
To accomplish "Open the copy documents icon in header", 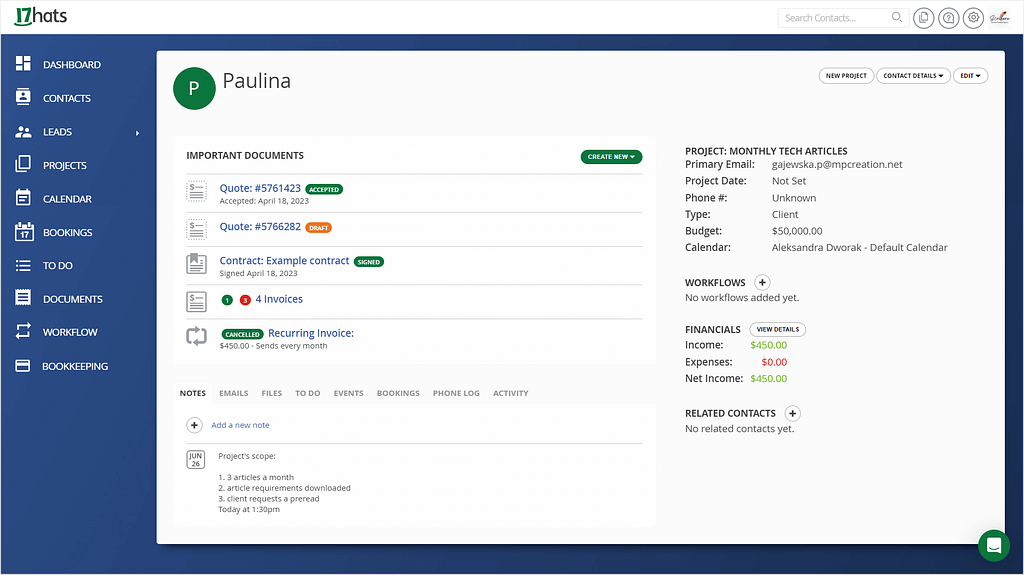I will tap(923, 18).
